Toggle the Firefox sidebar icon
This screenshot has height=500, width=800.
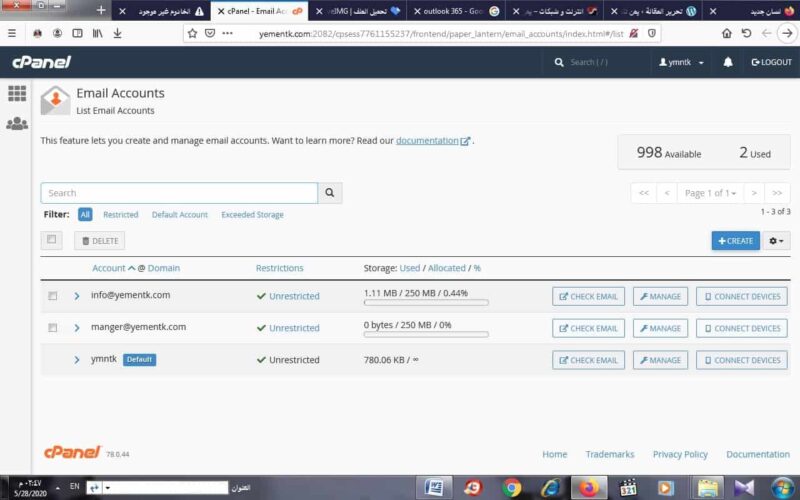(x=78, y=33)
